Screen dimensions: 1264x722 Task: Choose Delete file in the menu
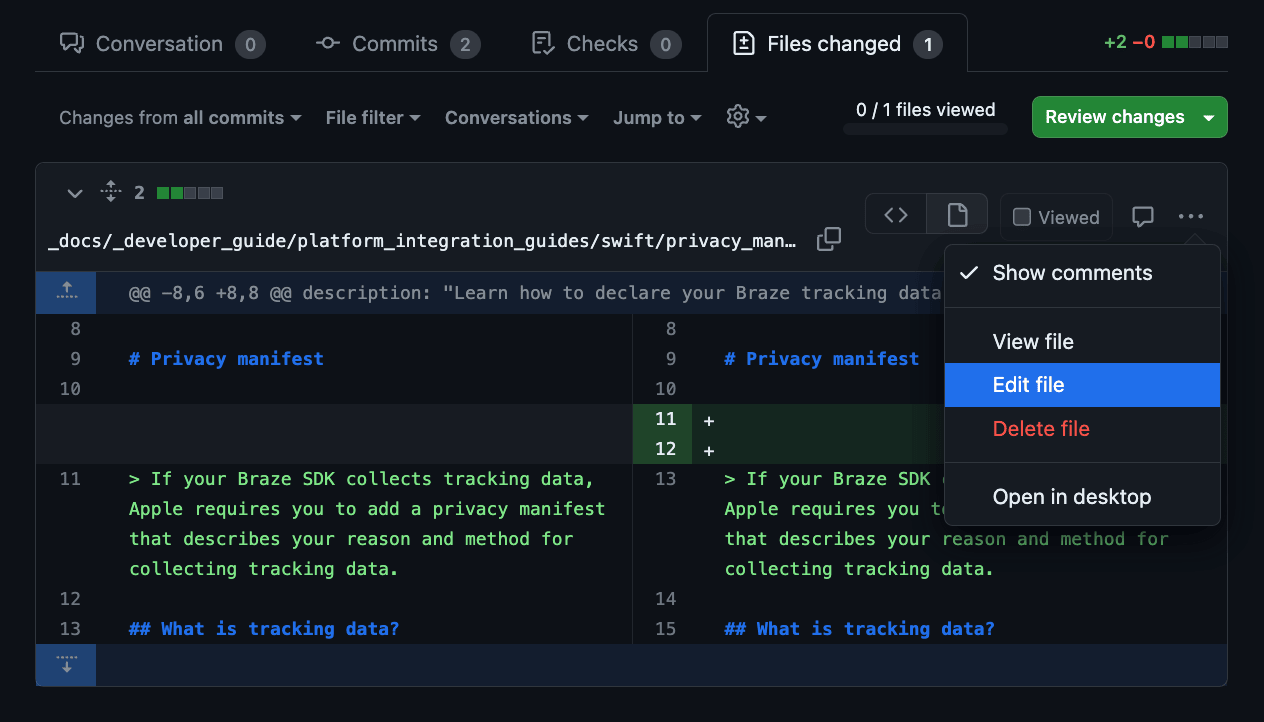point(1041,429)
